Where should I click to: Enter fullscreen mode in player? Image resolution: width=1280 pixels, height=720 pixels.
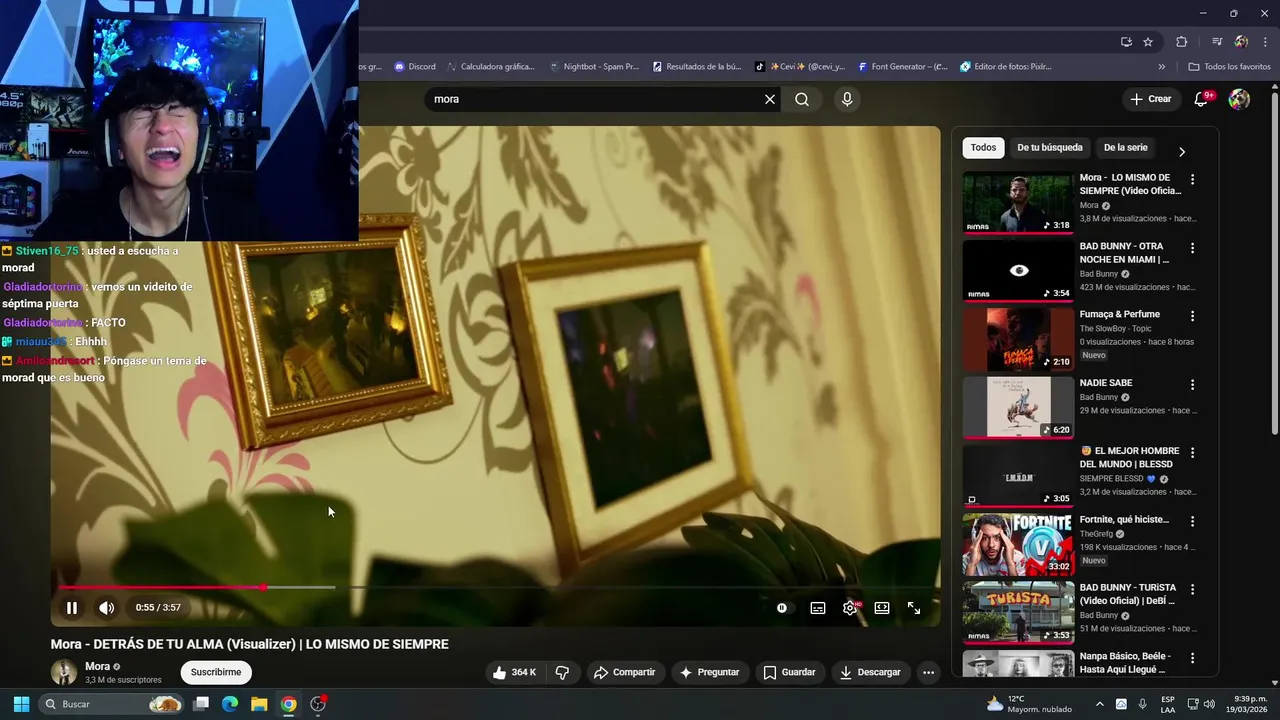point(914,608)
